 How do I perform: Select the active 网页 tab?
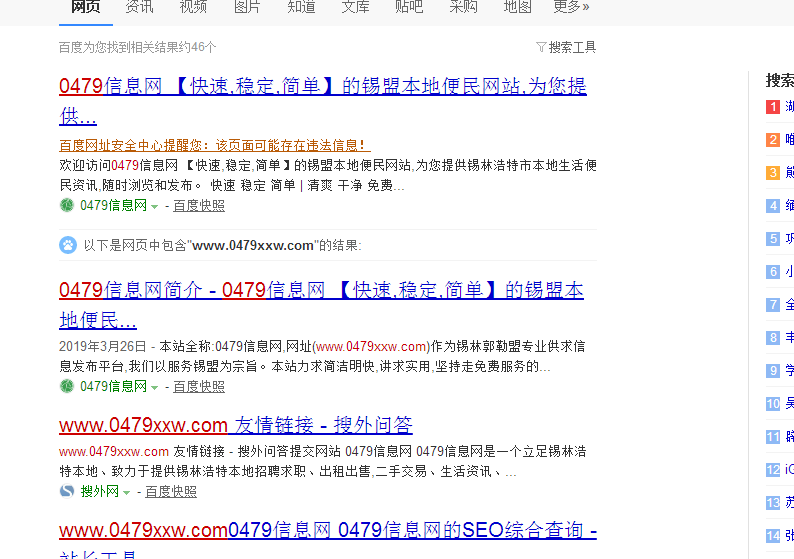coord(86,7)
